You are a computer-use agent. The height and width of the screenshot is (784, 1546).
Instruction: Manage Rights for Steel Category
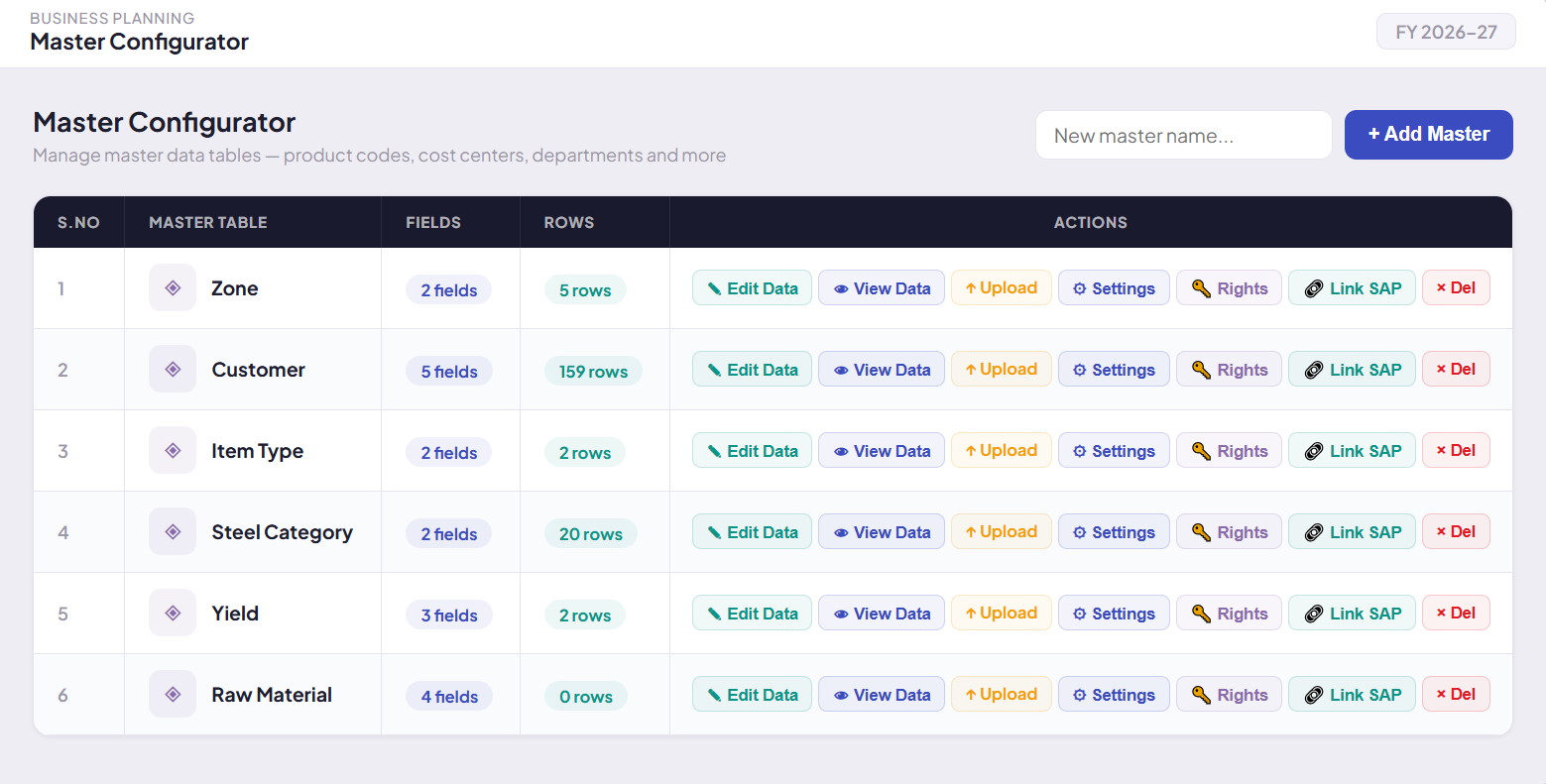coord(1229,532)
